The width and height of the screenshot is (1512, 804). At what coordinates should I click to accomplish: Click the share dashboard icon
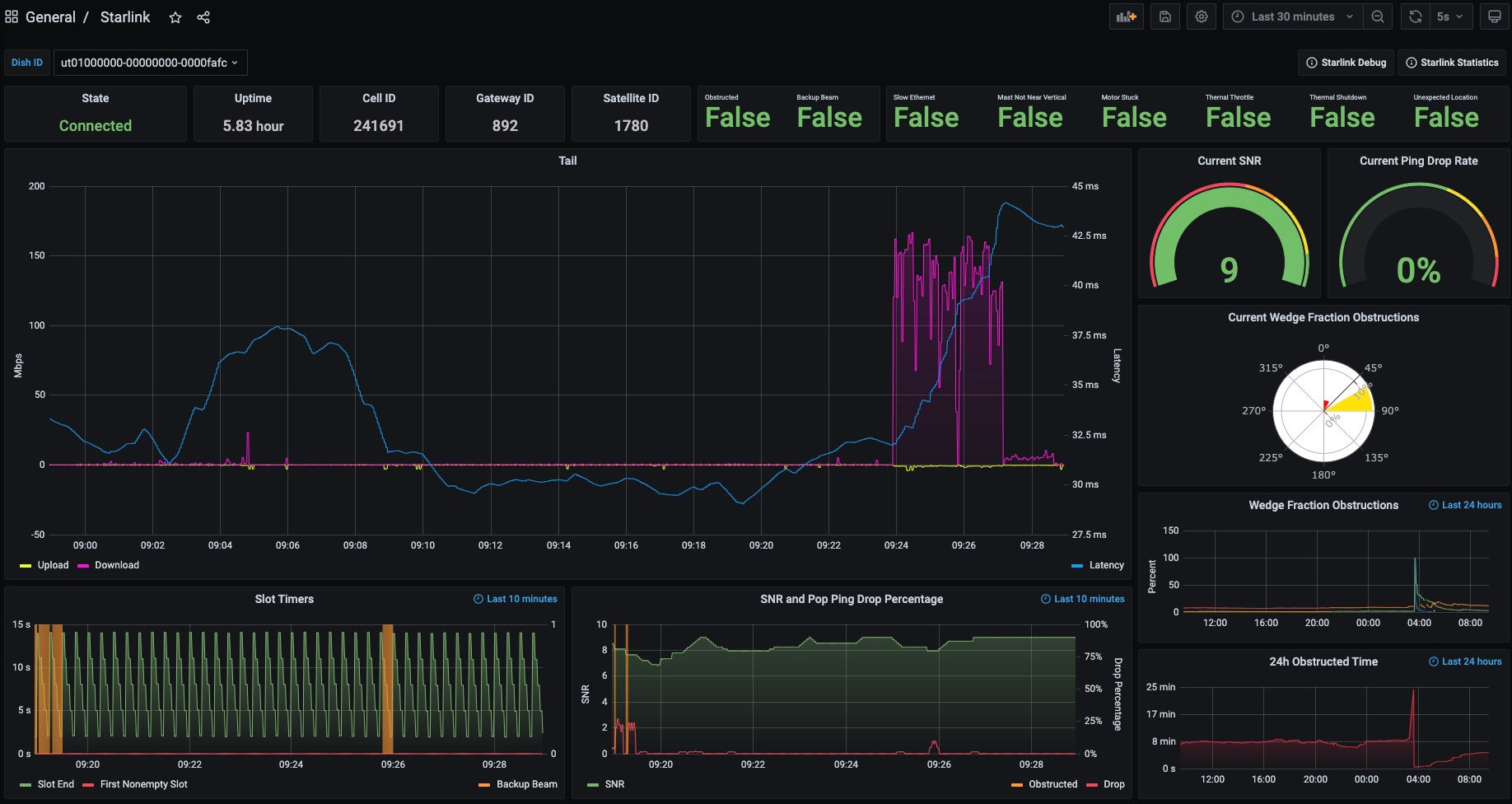(x=203, y=17)
